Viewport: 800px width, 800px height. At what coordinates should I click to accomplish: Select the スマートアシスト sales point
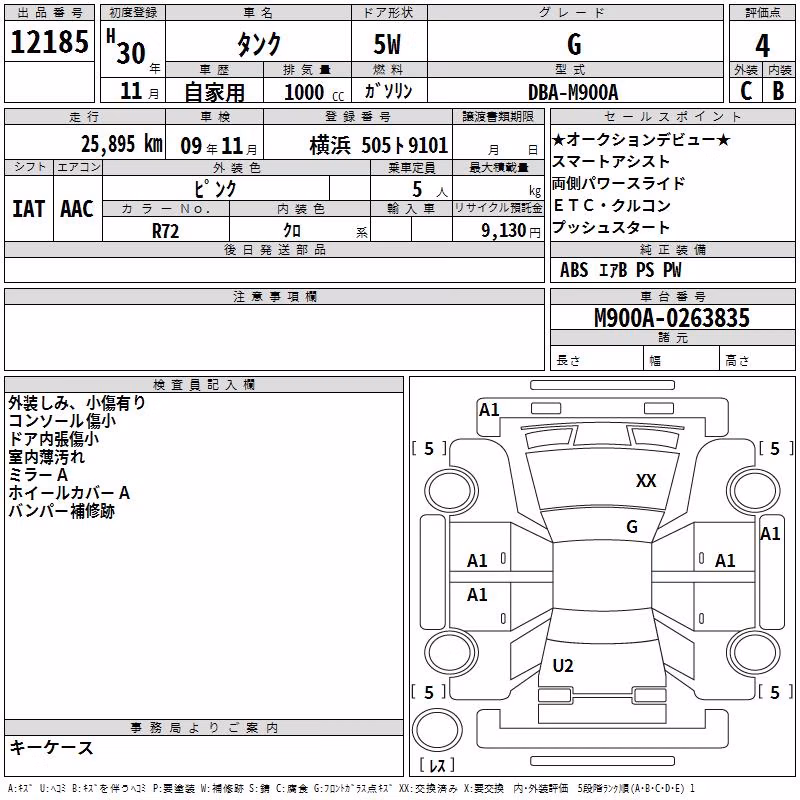point(611,161)
